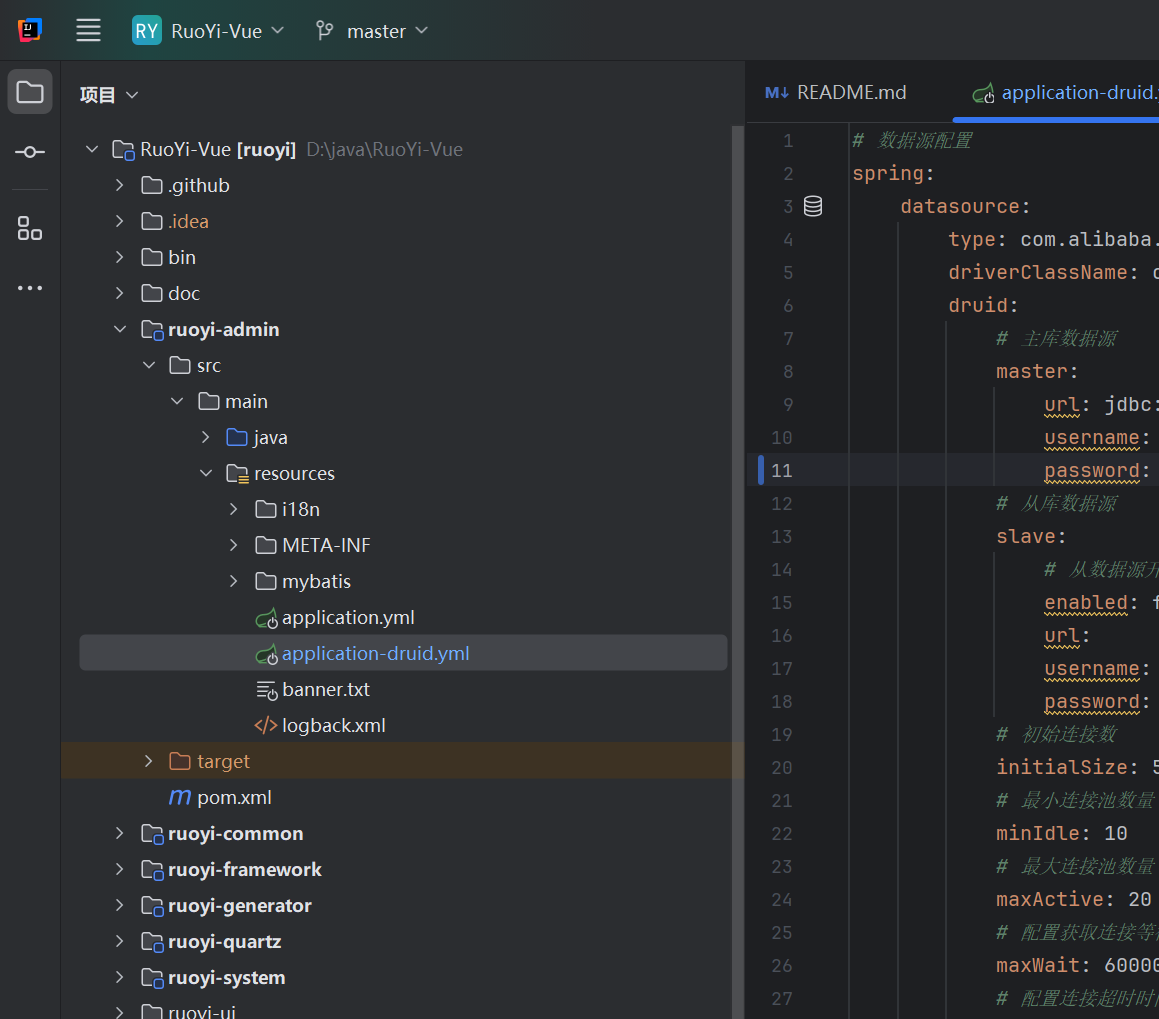1159x1019 pixels.
Task: Select the orange target folder icon
Action: click(x=180, y=761)
